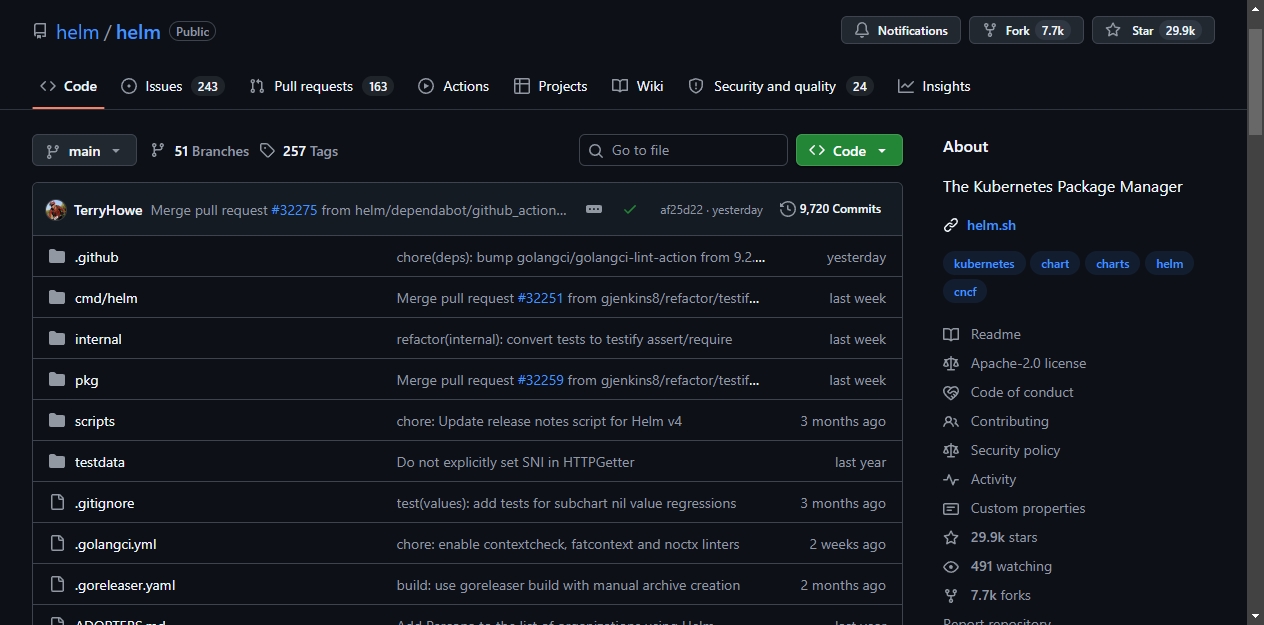Click the green check status icon
The width and height of the screenshot is (1264, 625).
[x=630, y=209]
